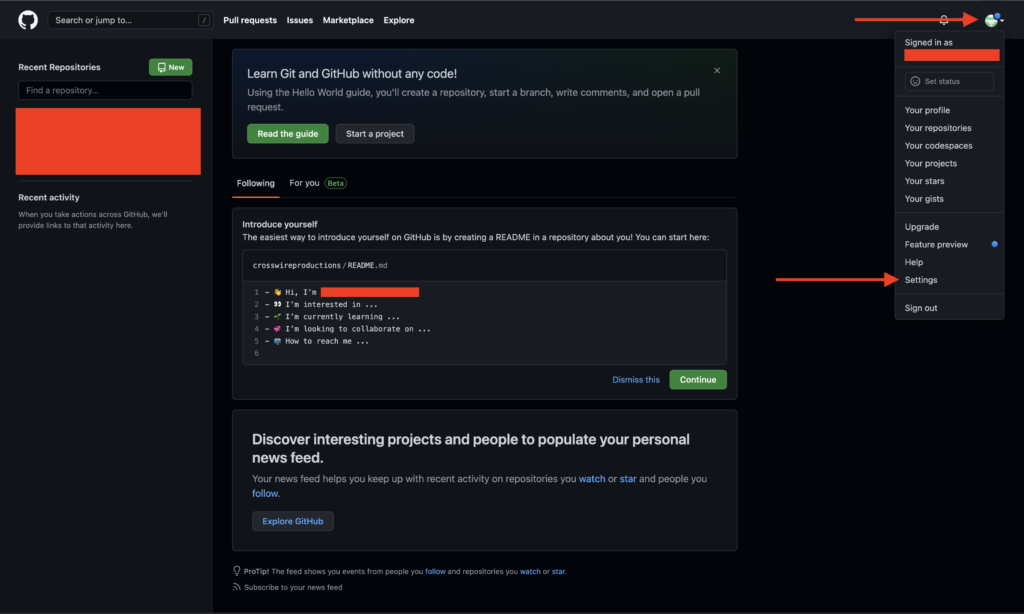The height and width of the screenshot is (614, 1024).
Task: Open the follow link in ProTip
Action: point(435,572)
